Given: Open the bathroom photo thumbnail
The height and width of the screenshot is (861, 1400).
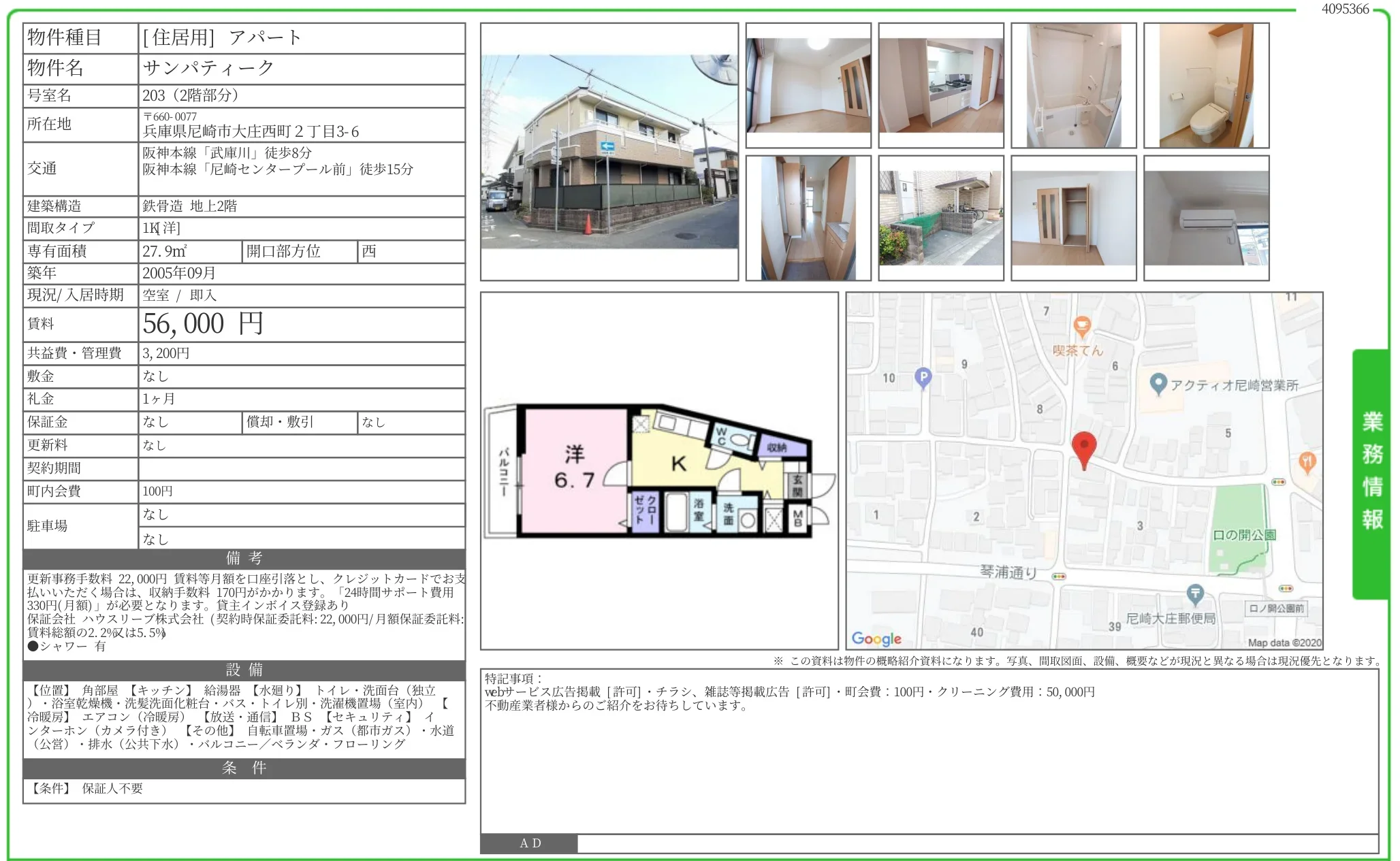Looking at the screenshot, I should (1073, 86).
